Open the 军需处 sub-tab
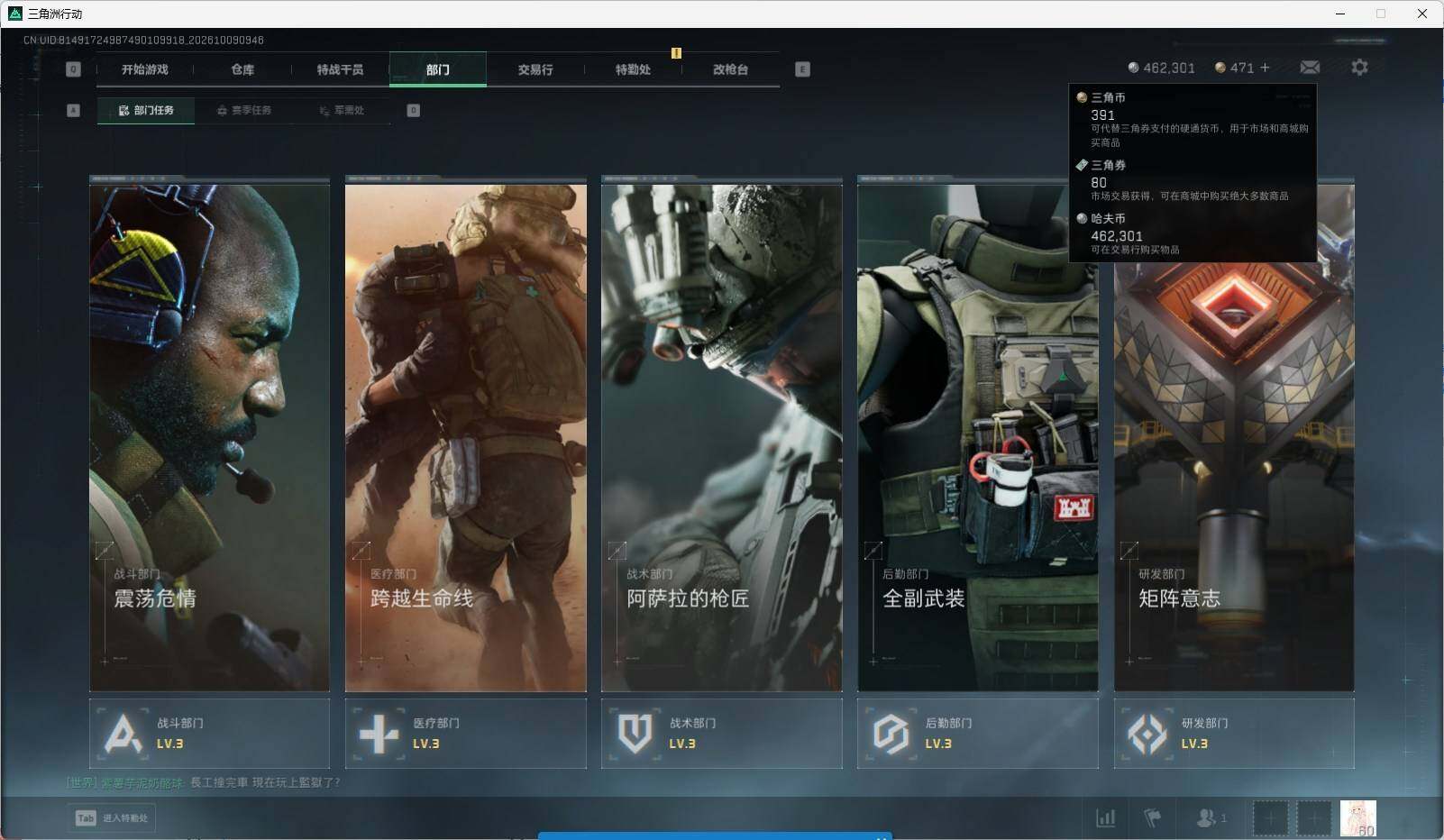1444x840 pixels. tap(343, 110)
